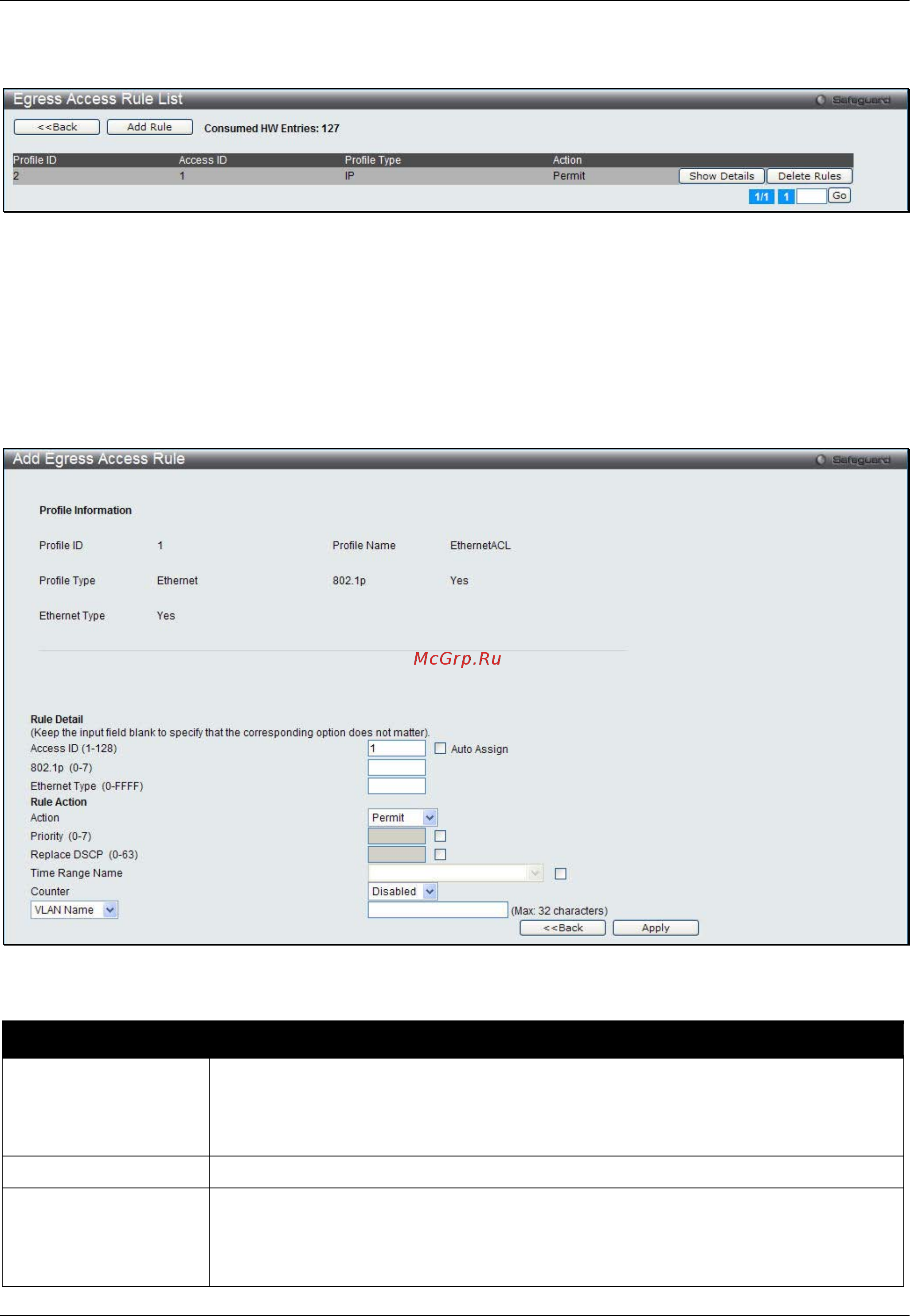Open the Time Range Name dropdown
Image resolution: width=910 pixels, height=1316 pixels.
coord(455,872)
